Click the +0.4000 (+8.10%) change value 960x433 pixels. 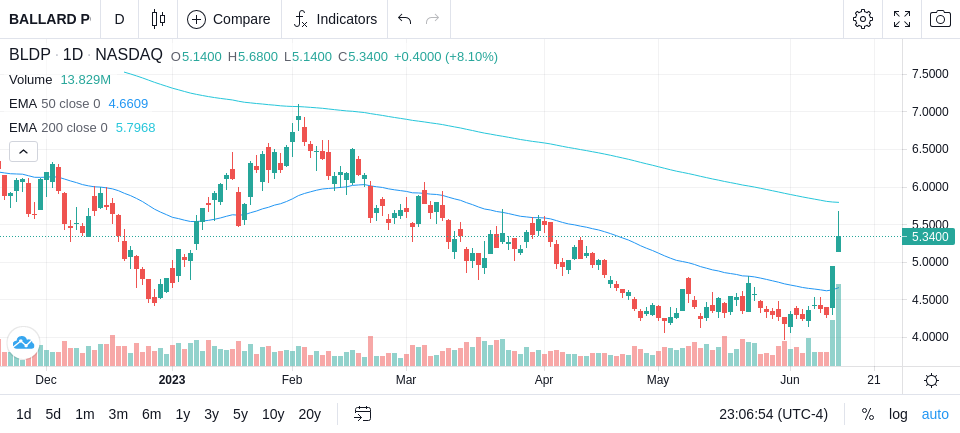[446, 57]
